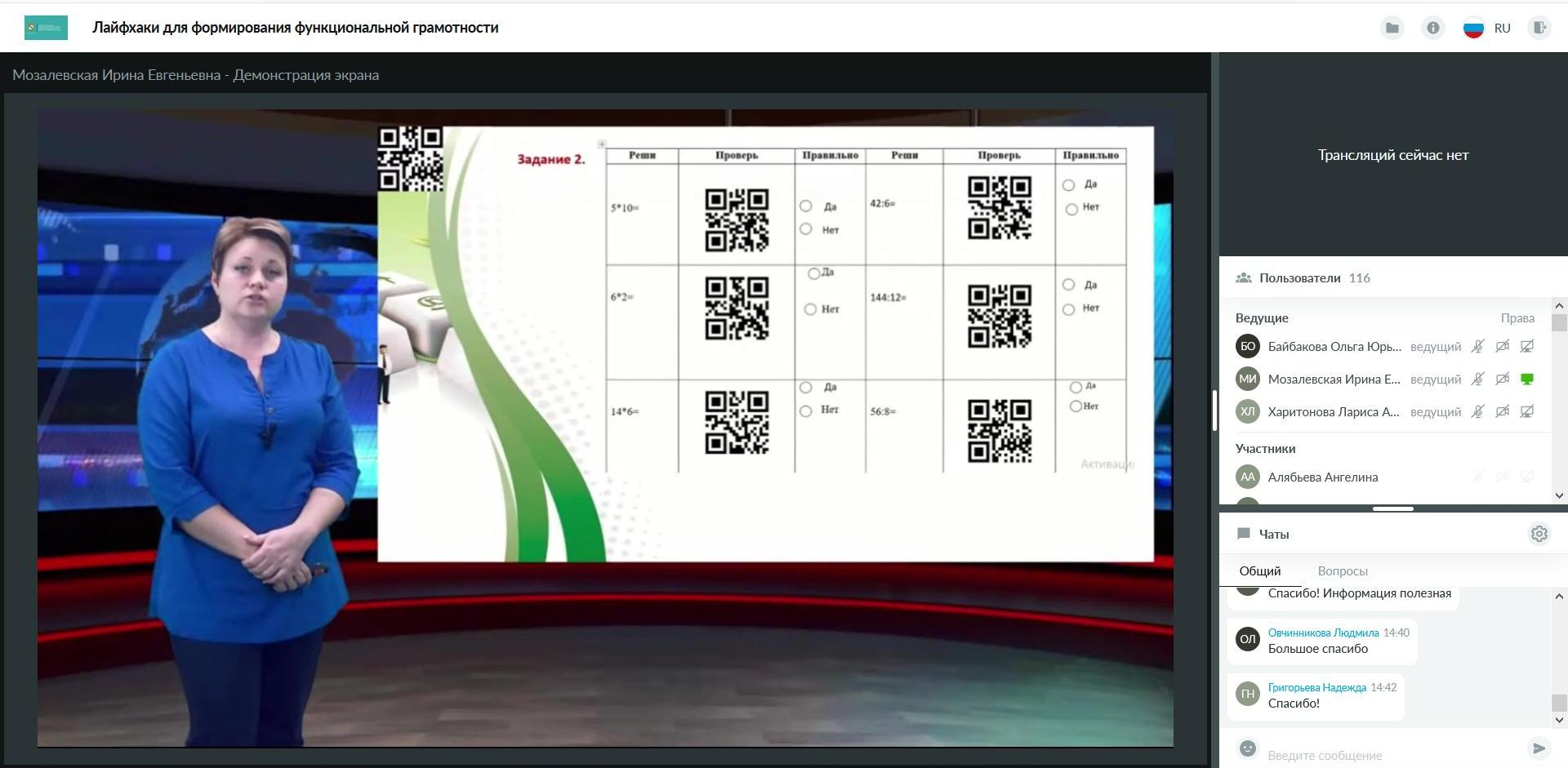Toggle microphone for Мозалевская Ирина
This screenshot has width=1568, height=768.
(x=1477, y=380)
